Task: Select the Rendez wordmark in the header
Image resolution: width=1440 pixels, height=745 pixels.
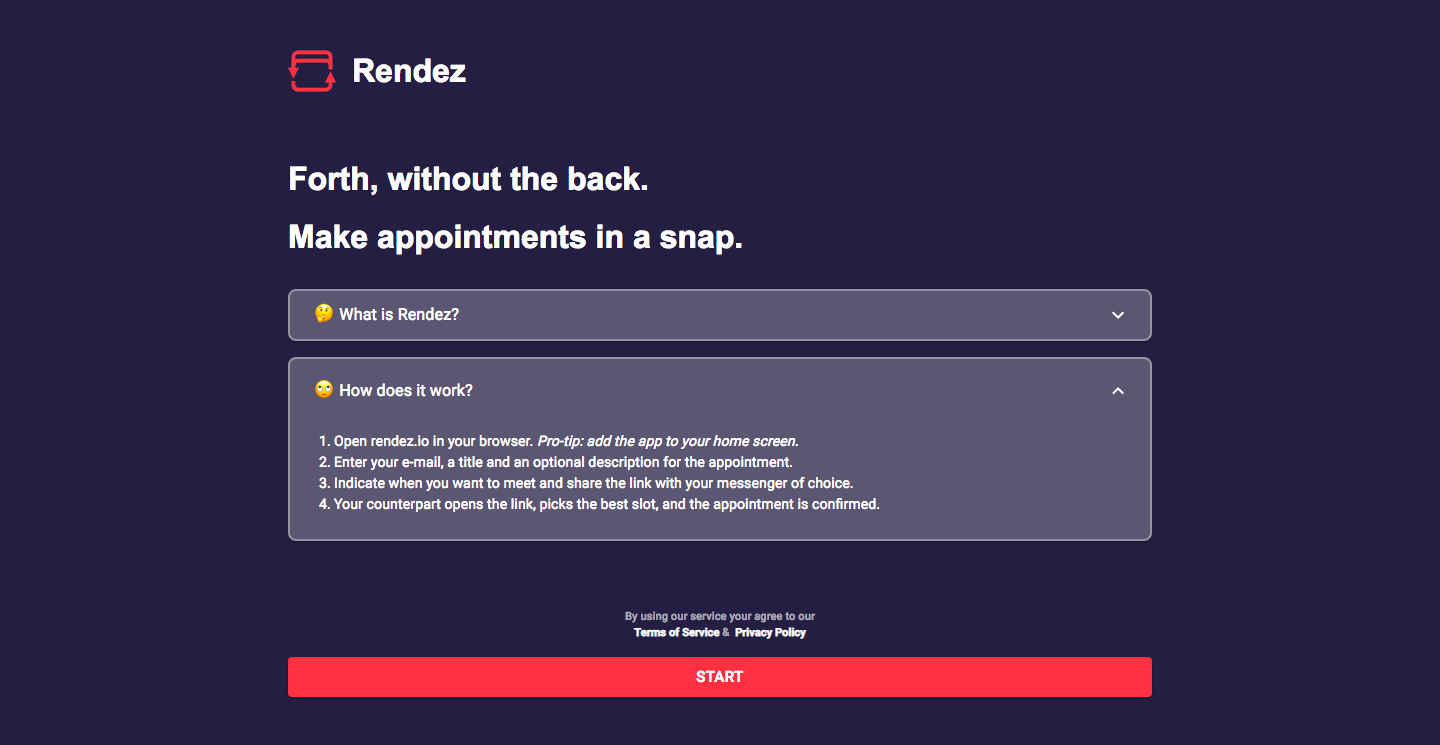Action: tap(409, 71)
